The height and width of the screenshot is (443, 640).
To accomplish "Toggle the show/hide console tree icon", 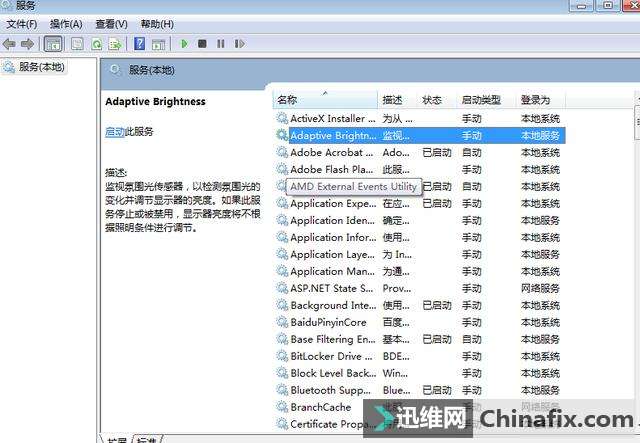I will [53, 44].
